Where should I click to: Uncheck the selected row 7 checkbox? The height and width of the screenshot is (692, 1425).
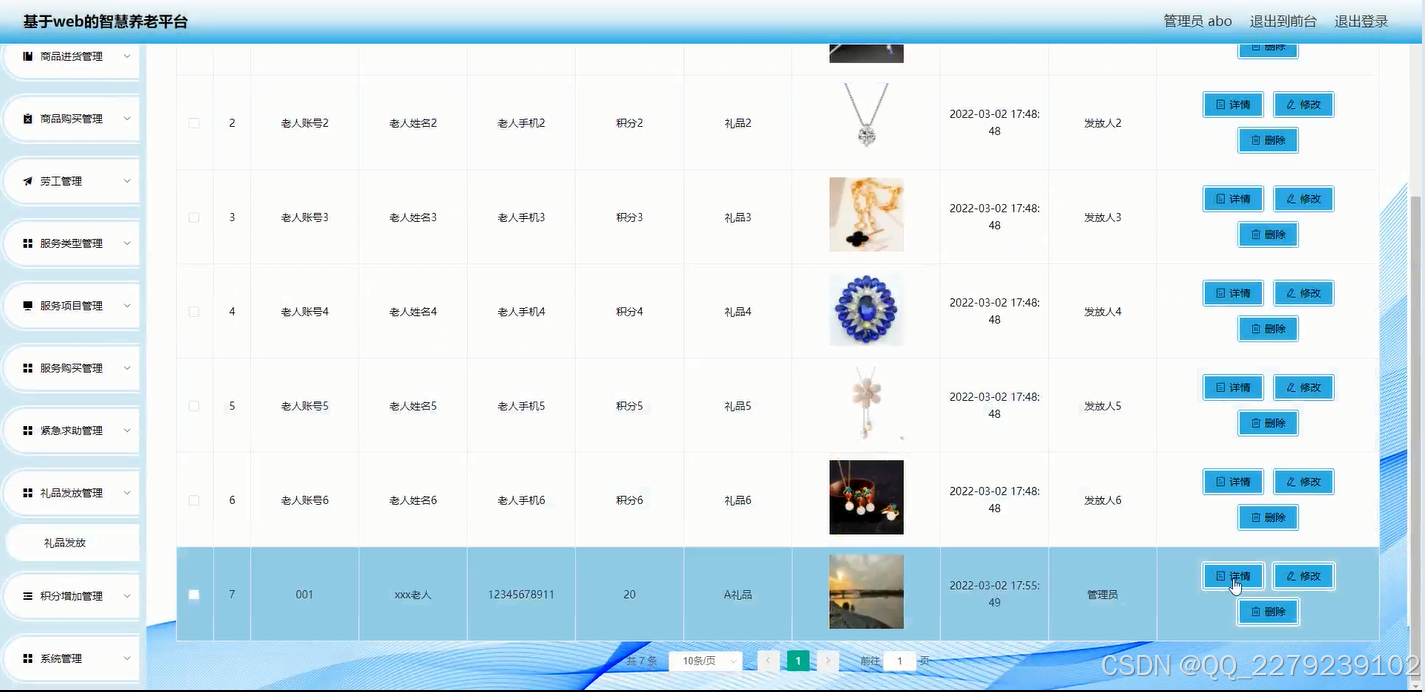pyautogui.click(x=194, y=594)
